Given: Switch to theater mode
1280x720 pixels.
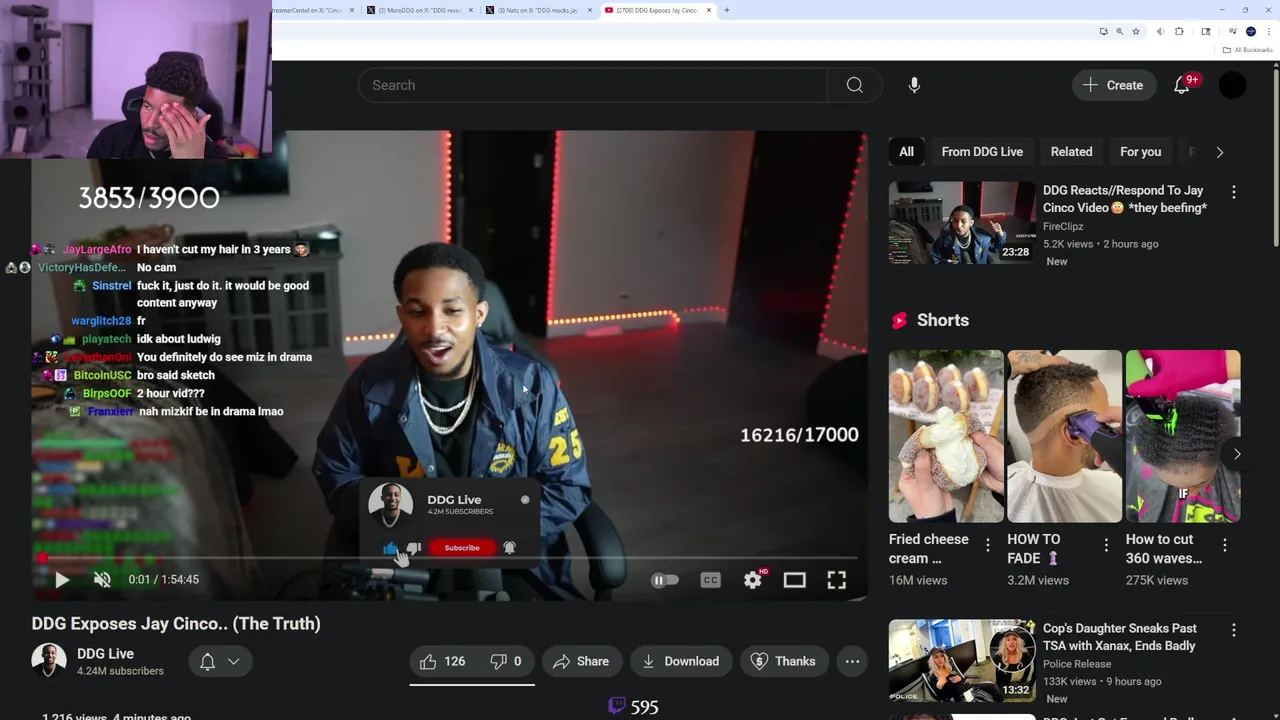Looking at the screenshot, I should pos(794,580).
